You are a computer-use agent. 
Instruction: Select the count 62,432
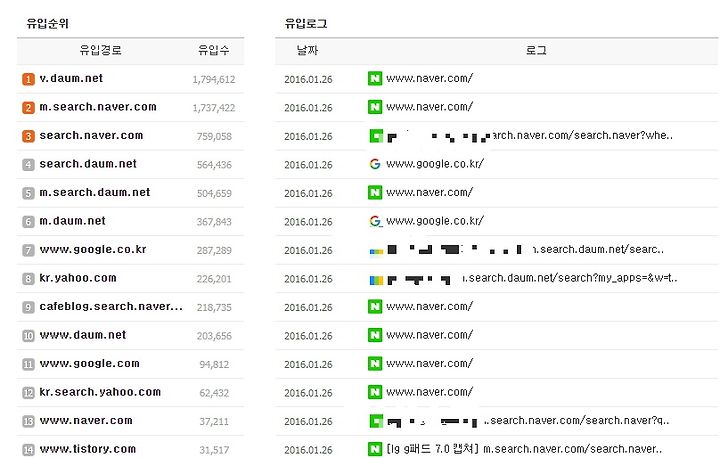point(214,393)
